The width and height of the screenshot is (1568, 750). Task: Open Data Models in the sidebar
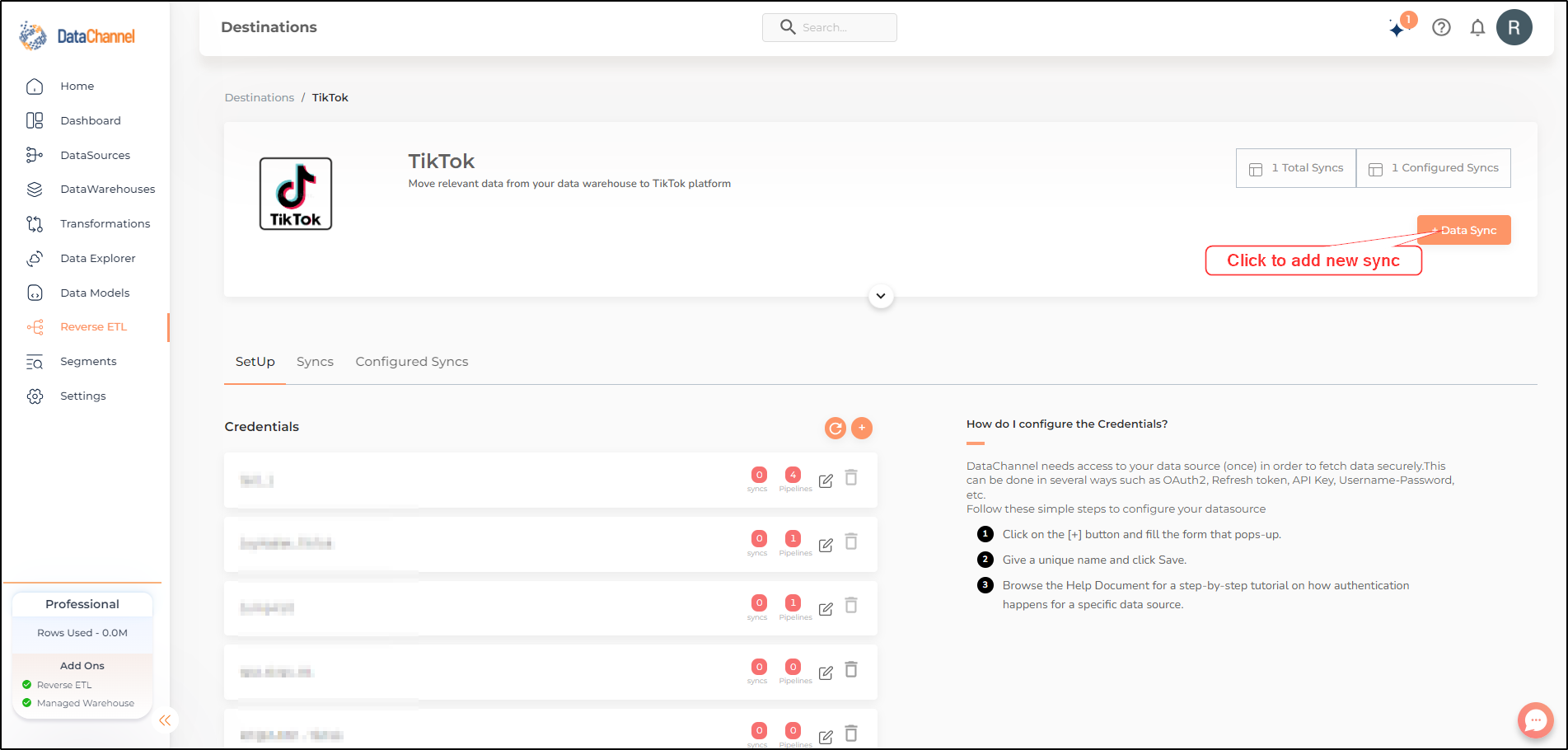pyautogui.click(x=95, y=293)
